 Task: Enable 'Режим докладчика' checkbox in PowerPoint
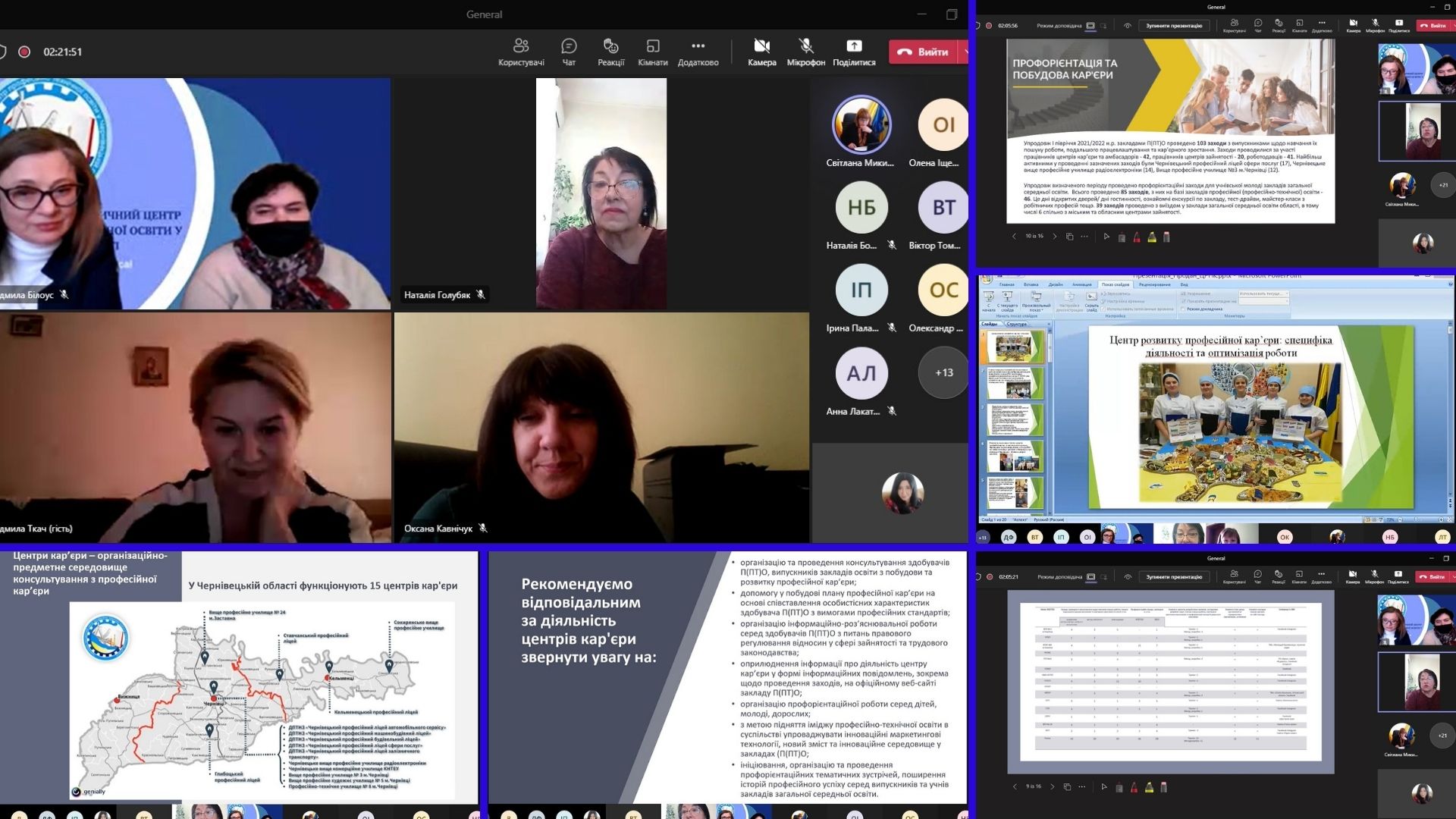pos(1183,309)
